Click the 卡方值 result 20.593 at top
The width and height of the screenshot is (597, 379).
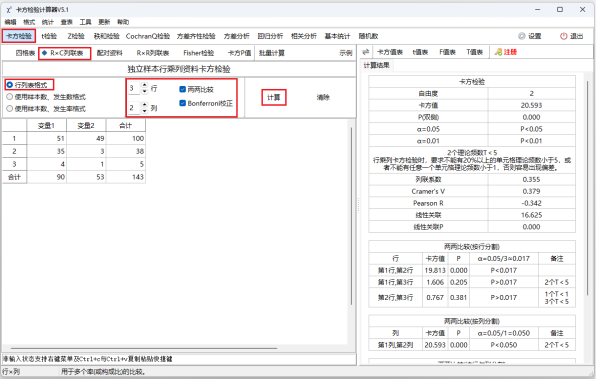tap(531, 105)
